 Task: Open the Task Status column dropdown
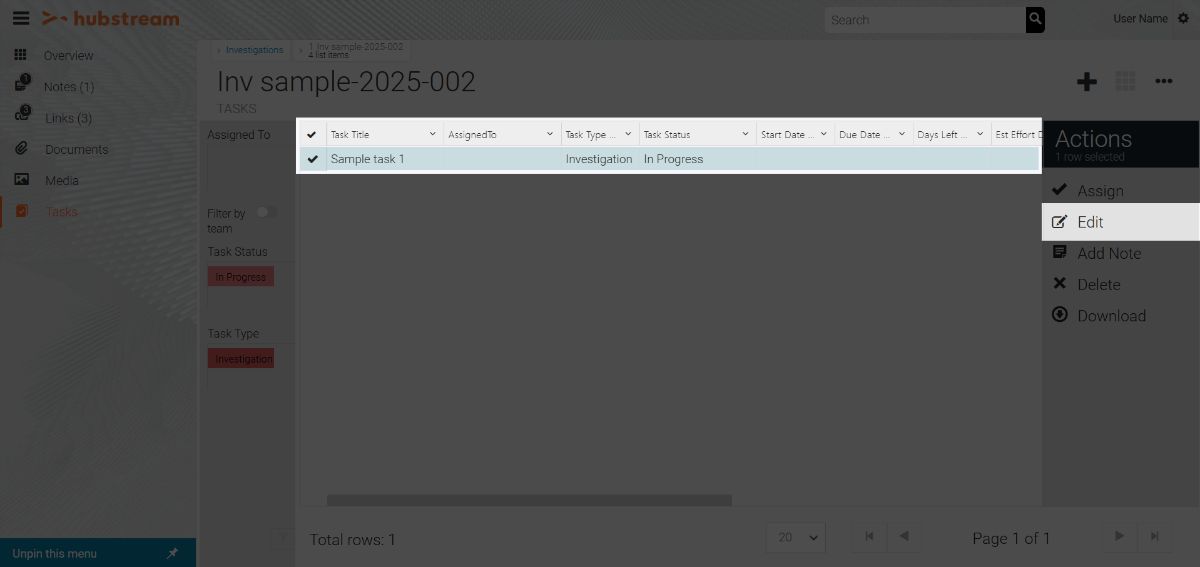coord(746,134)
